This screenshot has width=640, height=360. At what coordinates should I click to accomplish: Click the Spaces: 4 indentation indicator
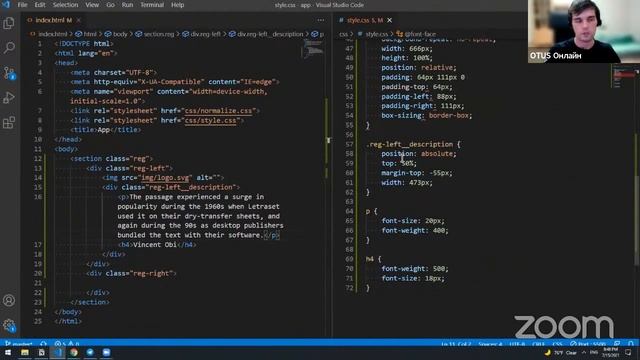490,344
